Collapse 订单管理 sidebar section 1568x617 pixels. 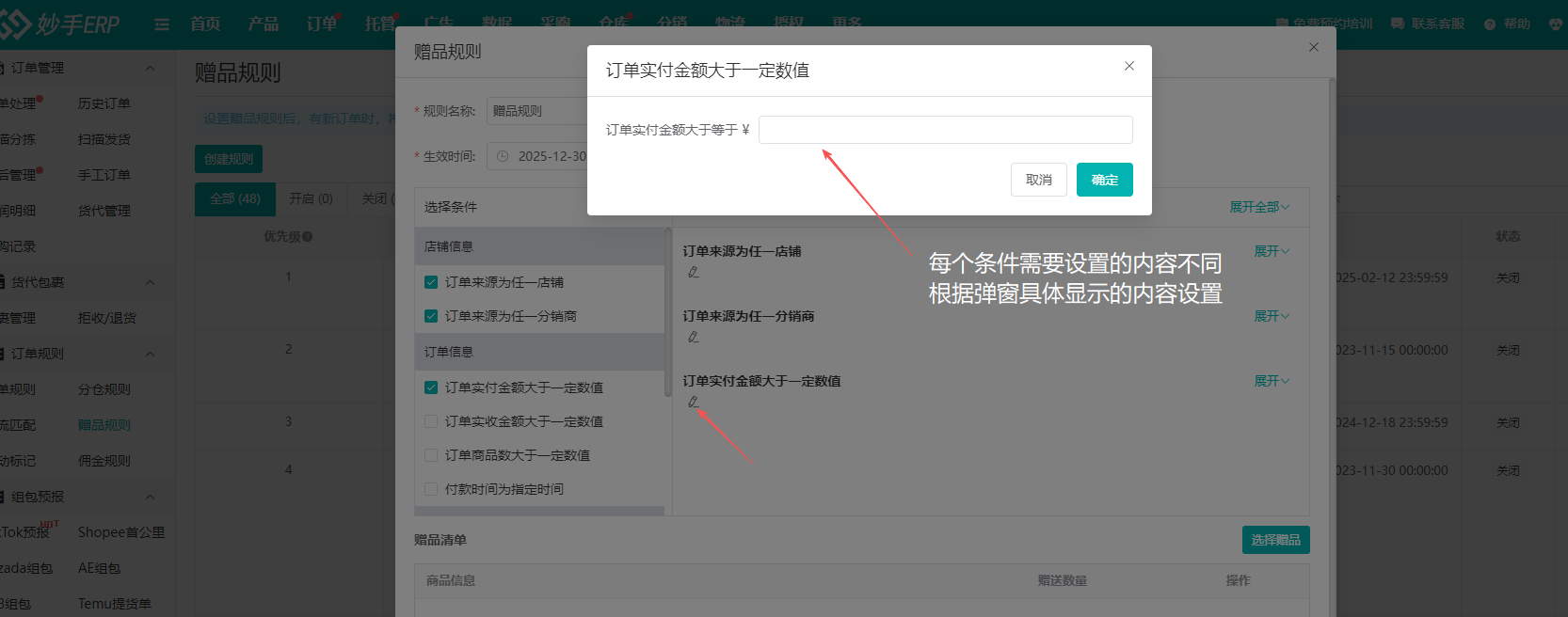pyautogui.click(x=151, y=68)
